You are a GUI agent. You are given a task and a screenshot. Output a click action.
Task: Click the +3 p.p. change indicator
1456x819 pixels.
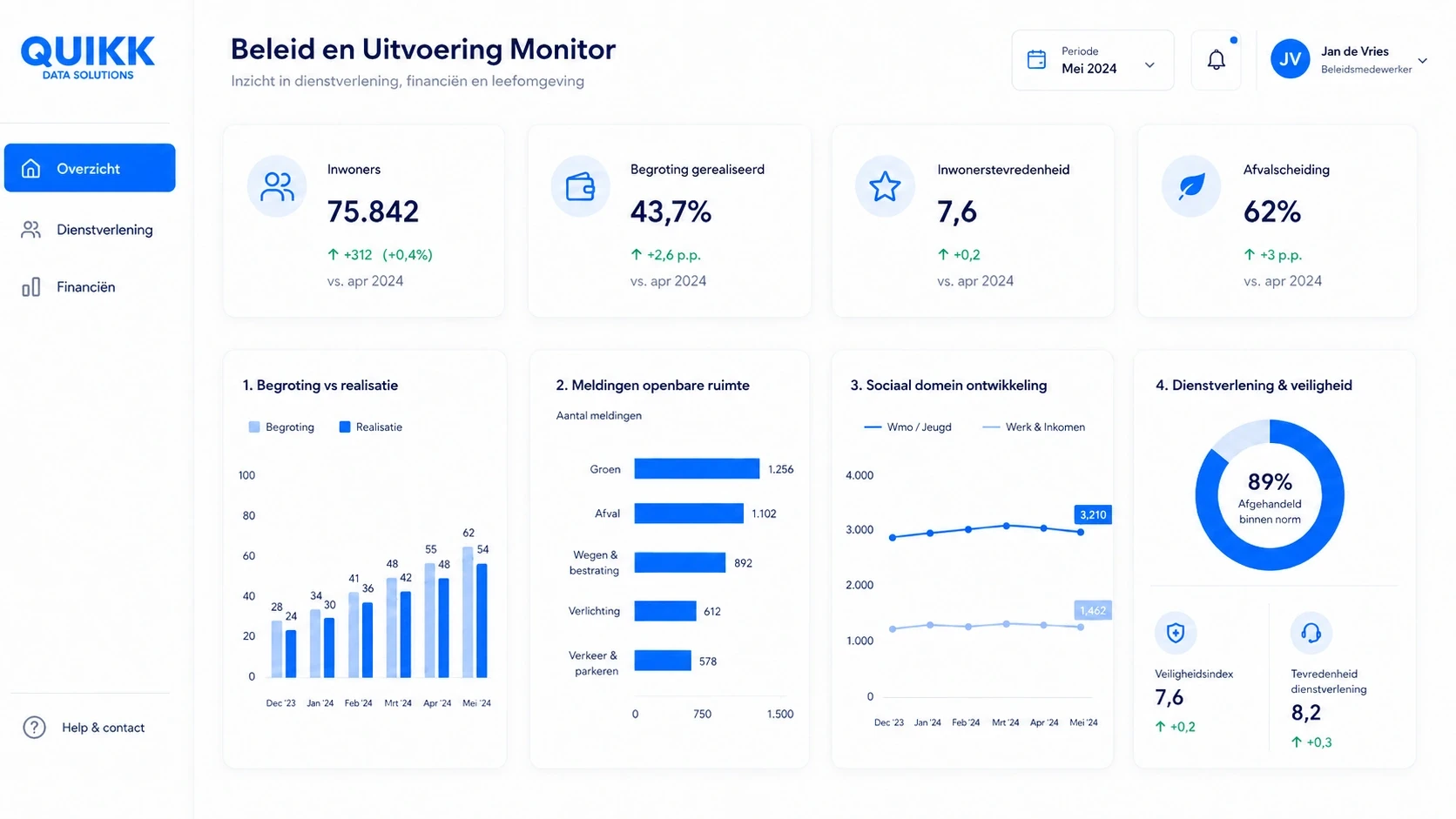(x=1272, y=255)
